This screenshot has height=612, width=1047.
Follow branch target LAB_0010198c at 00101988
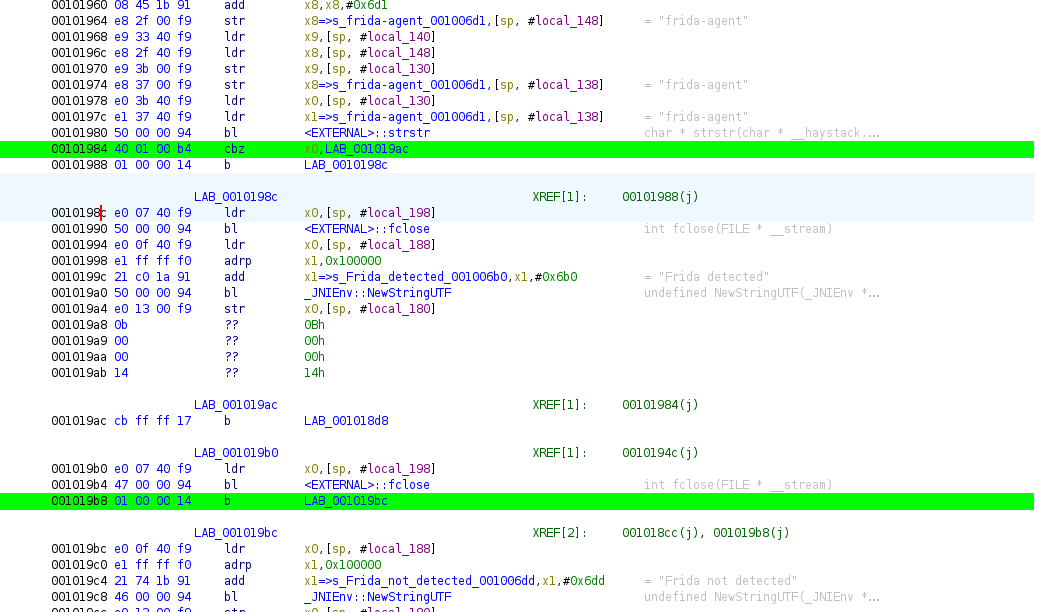click(x=345, y=165)
